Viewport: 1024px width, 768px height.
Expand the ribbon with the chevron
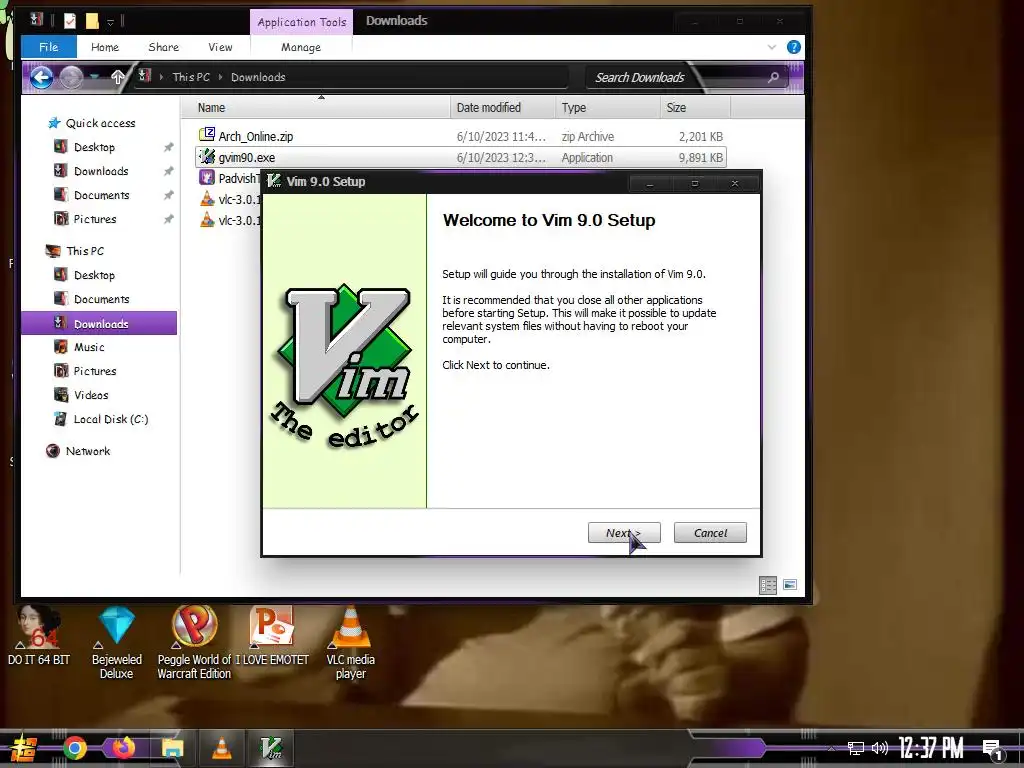coord(772,47)
